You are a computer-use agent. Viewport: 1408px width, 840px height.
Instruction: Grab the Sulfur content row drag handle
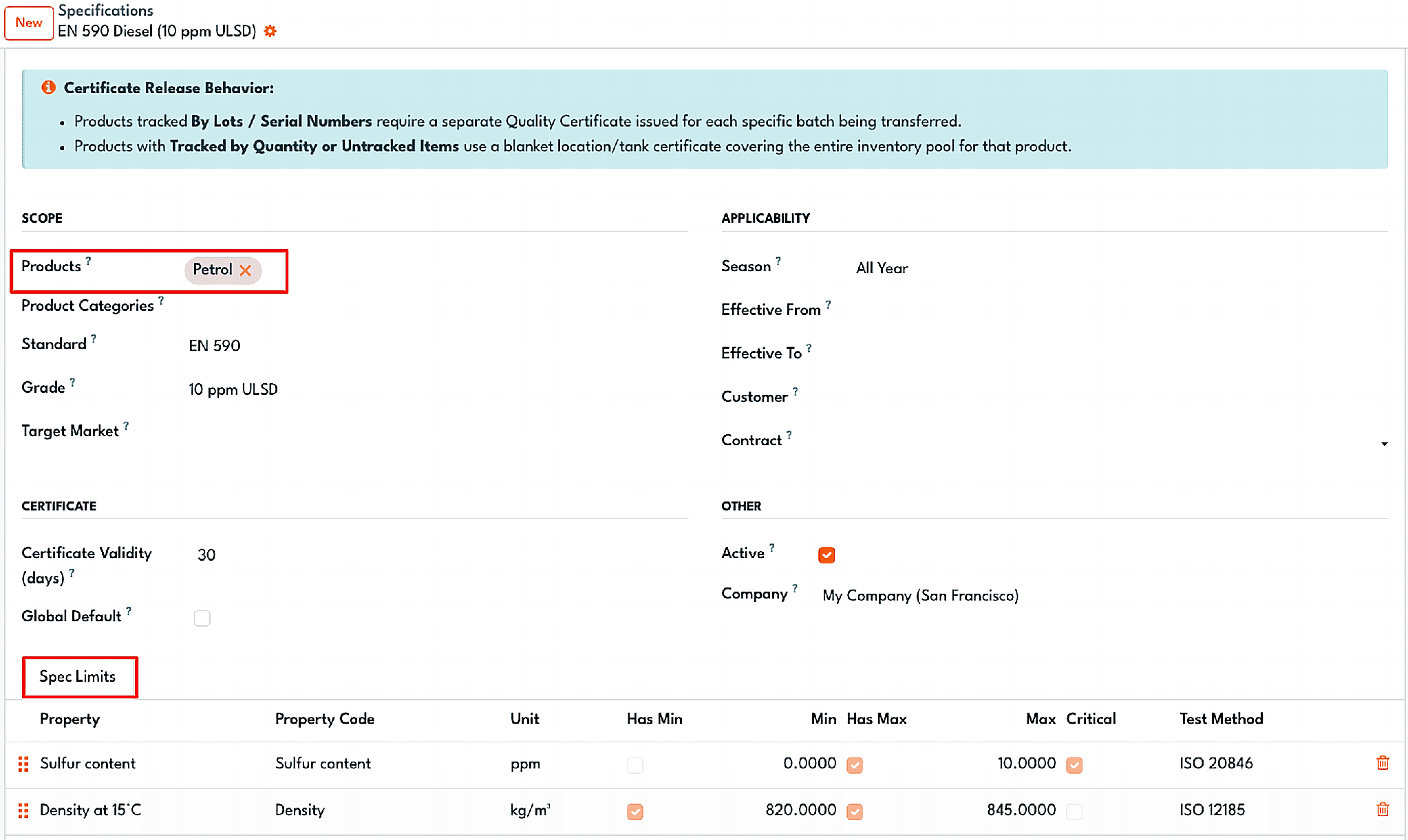tap(23, 764)
